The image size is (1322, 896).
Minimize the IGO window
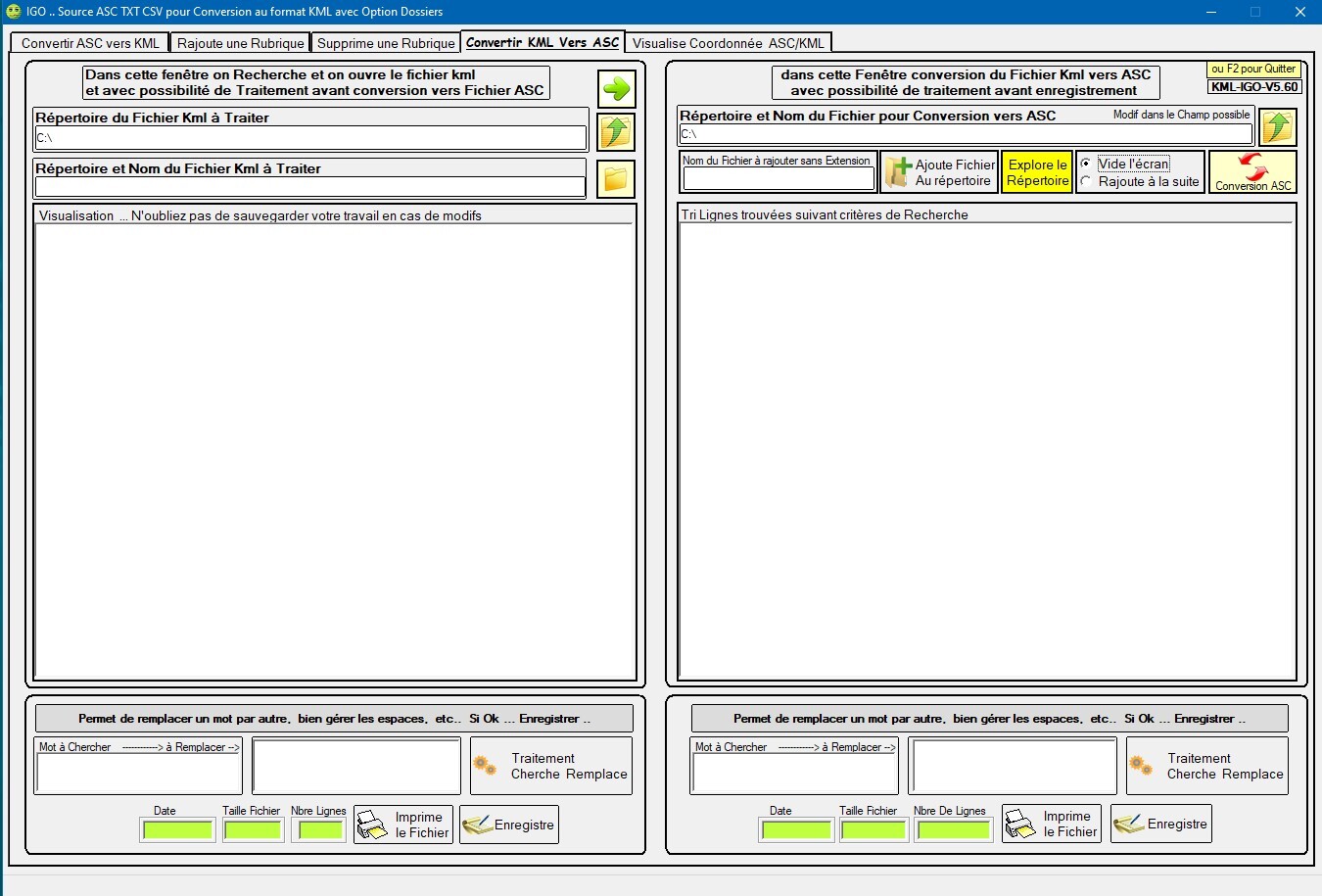(x=1210, y=12)
